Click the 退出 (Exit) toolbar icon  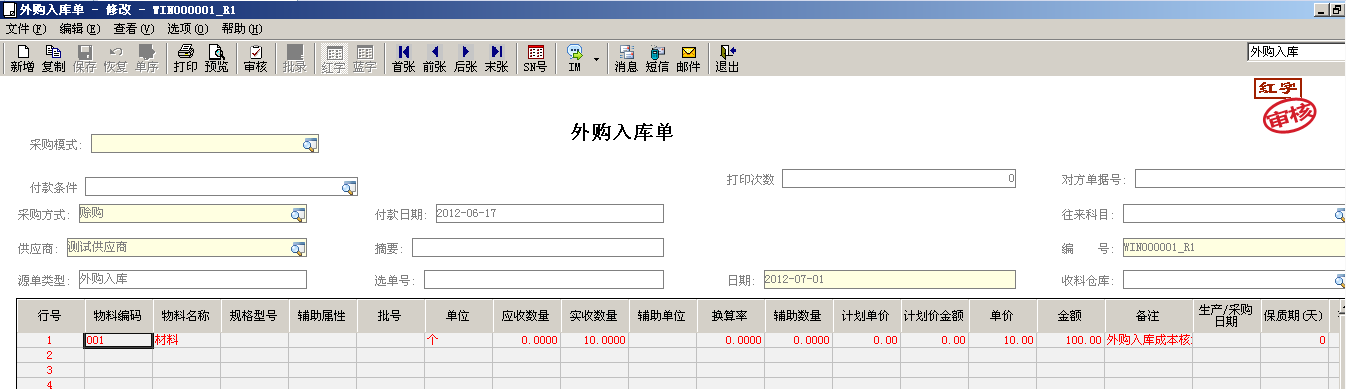727,59
